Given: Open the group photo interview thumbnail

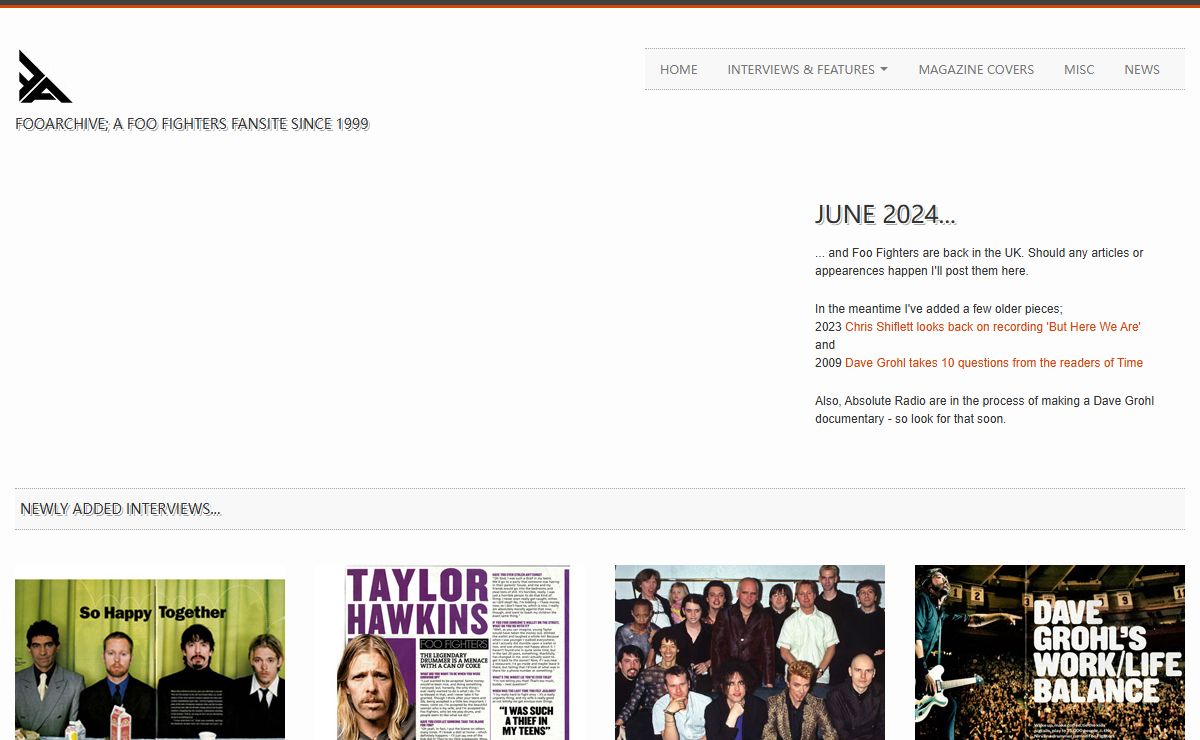Looking at the screenshot, I should (750, 653).
